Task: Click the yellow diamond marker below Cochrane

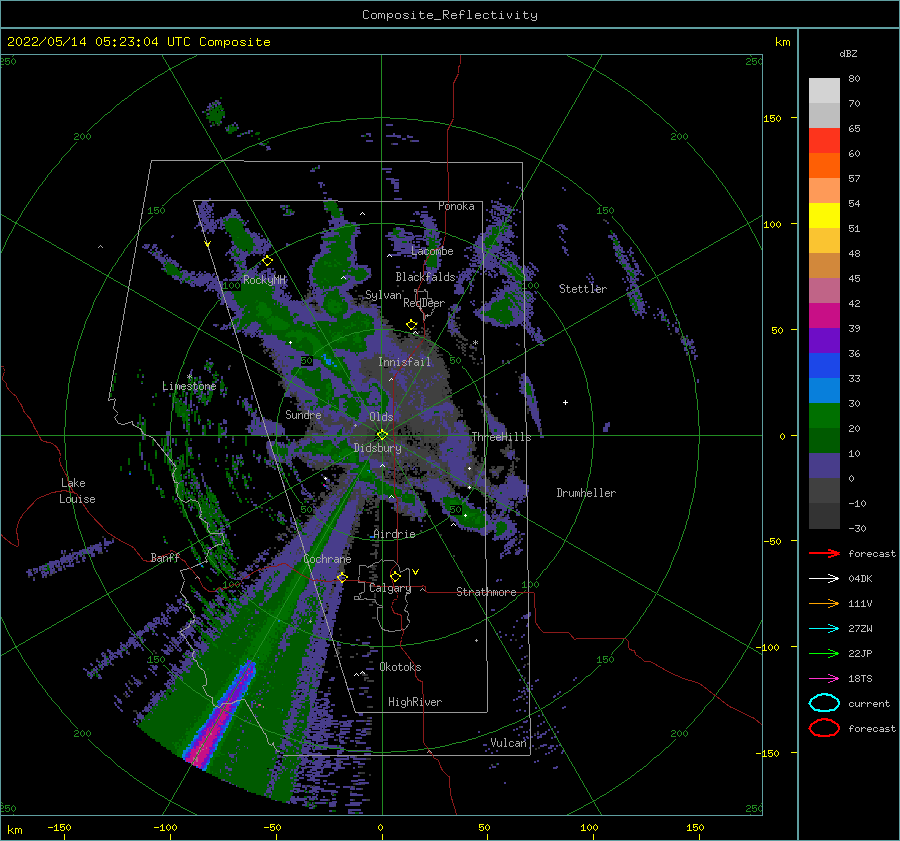Action: (343, 577)
